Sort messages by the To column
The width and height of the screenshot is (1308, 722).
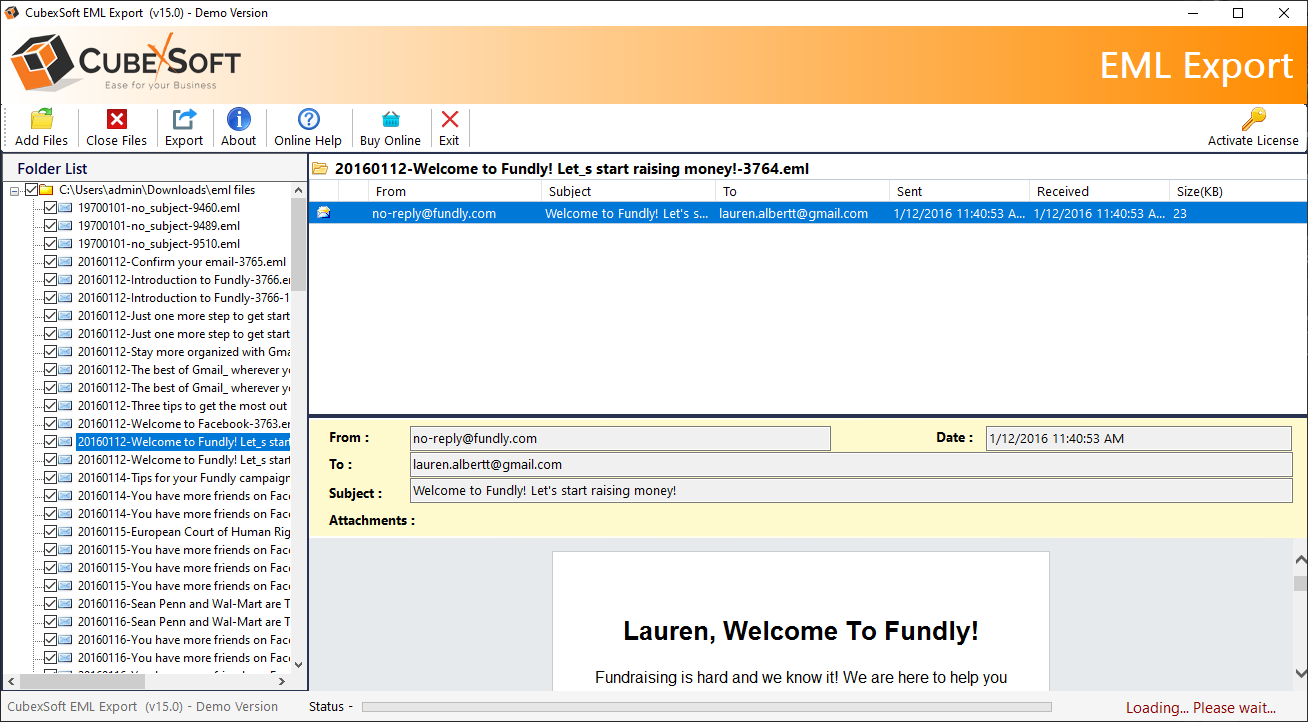802,191
